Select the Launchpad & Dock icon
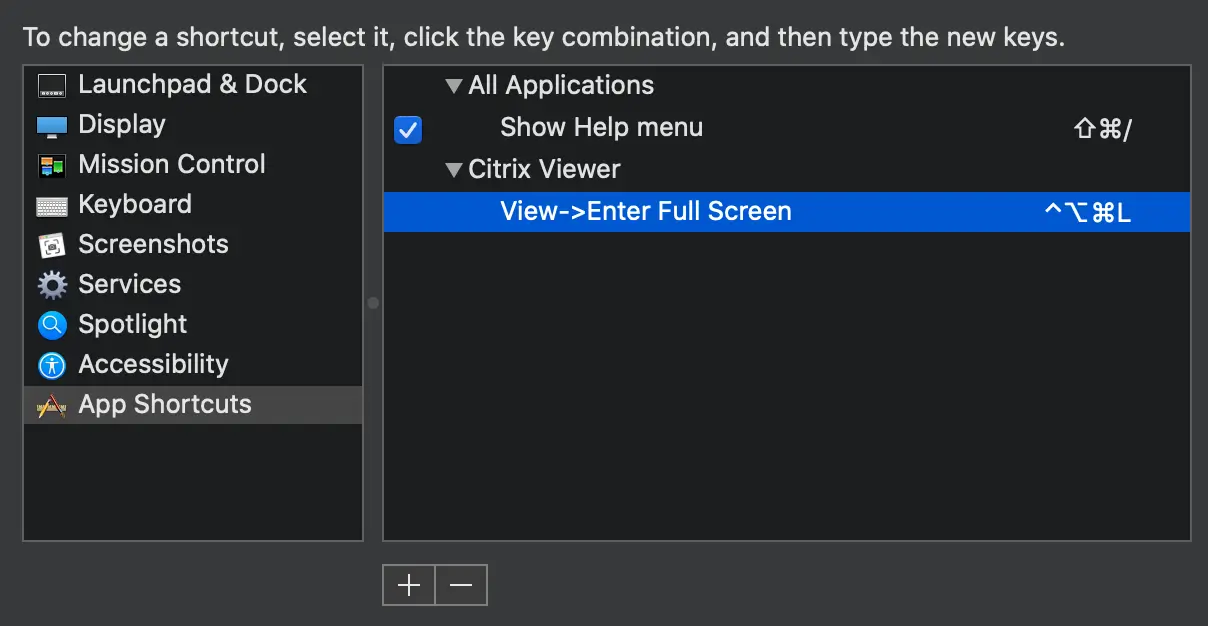 51,84
